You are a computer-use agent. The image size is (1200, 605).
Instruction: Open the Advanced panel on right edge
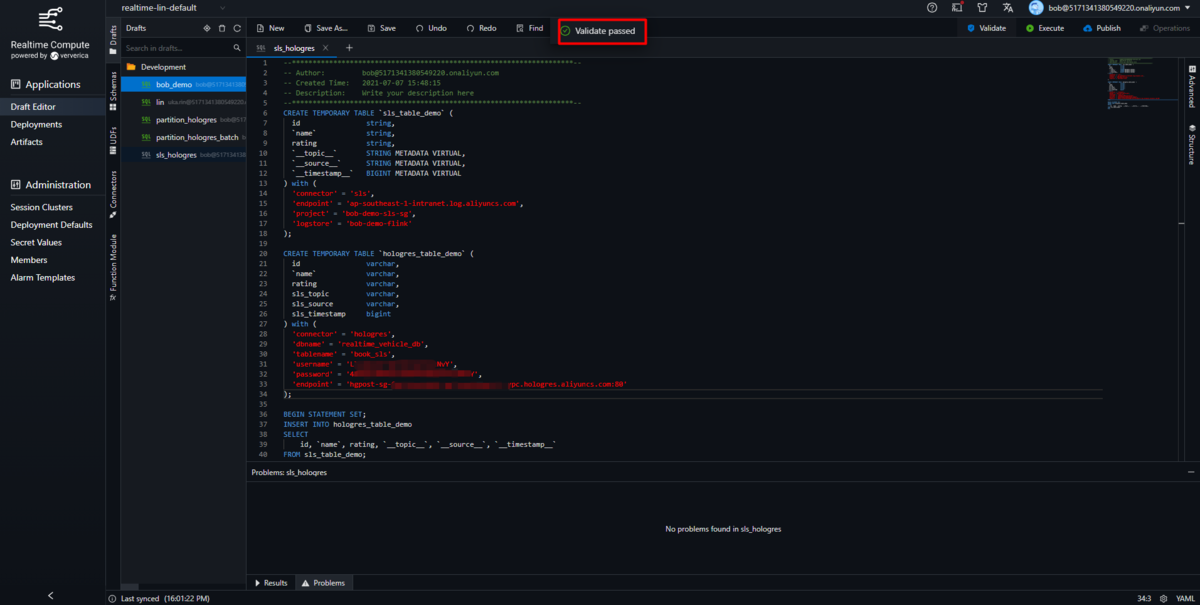1192,86
